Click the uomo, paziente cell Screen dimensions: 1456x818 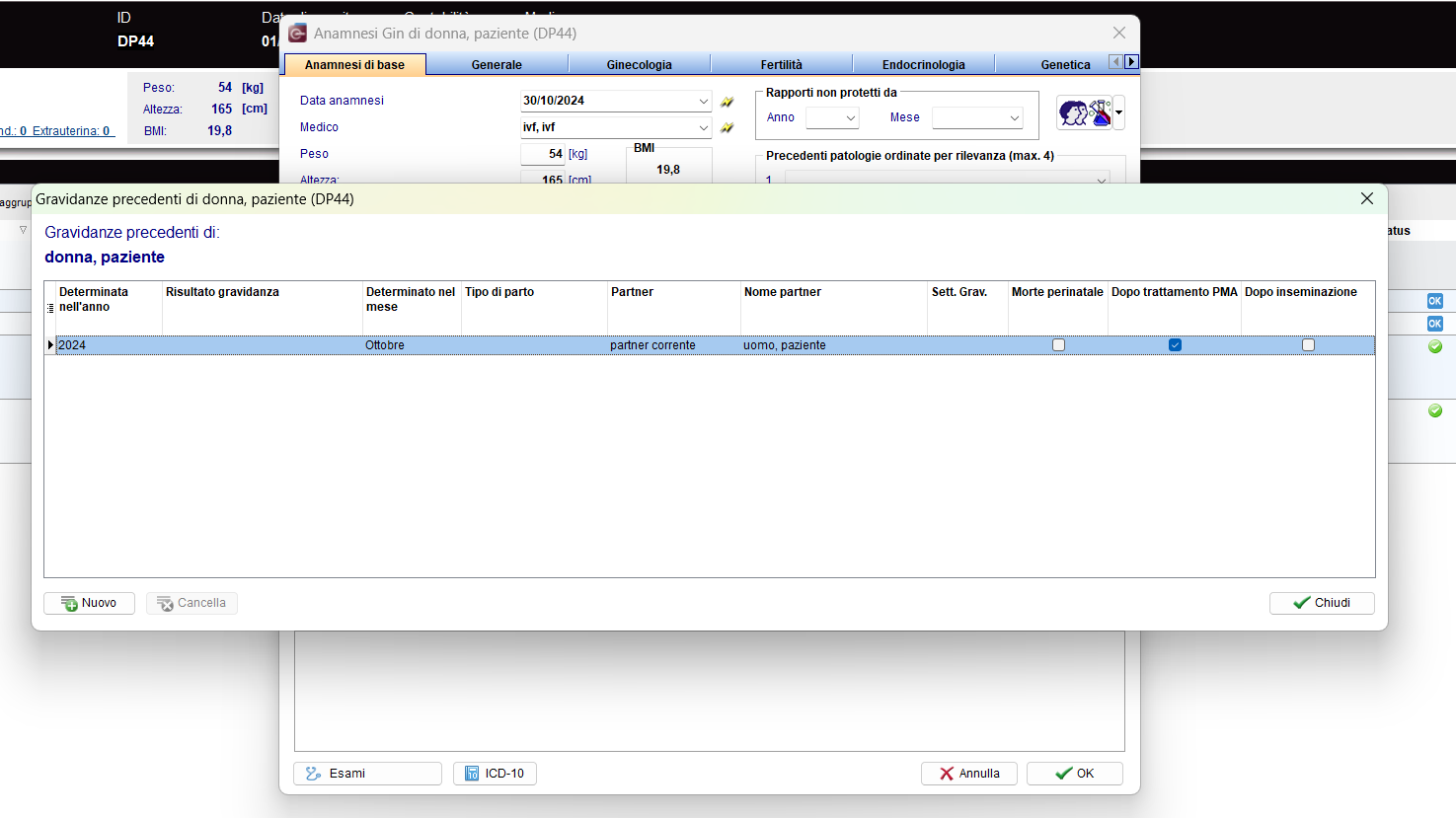pos(833,345)
